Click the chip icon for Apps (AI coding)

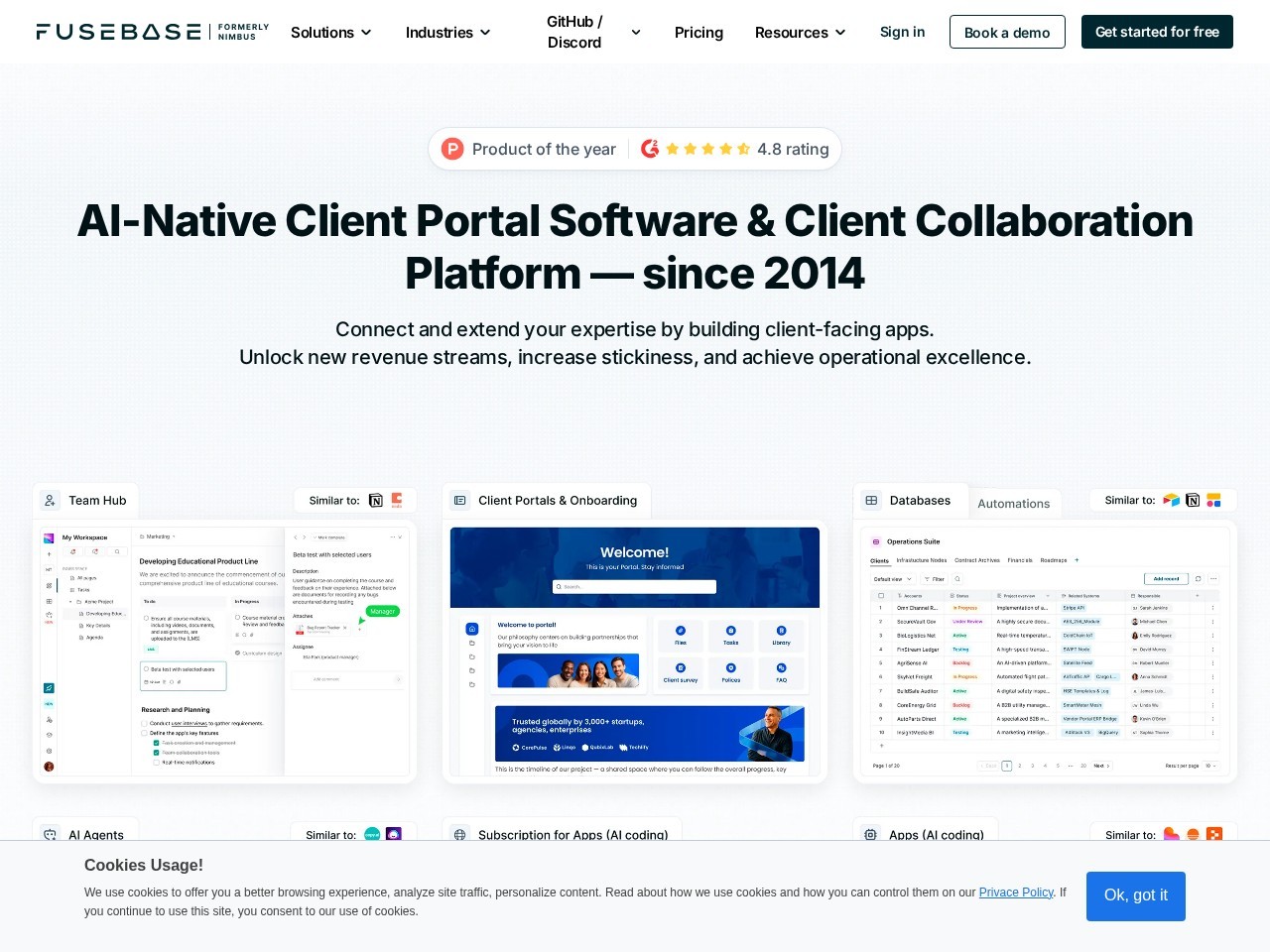(x=870, y=835)
